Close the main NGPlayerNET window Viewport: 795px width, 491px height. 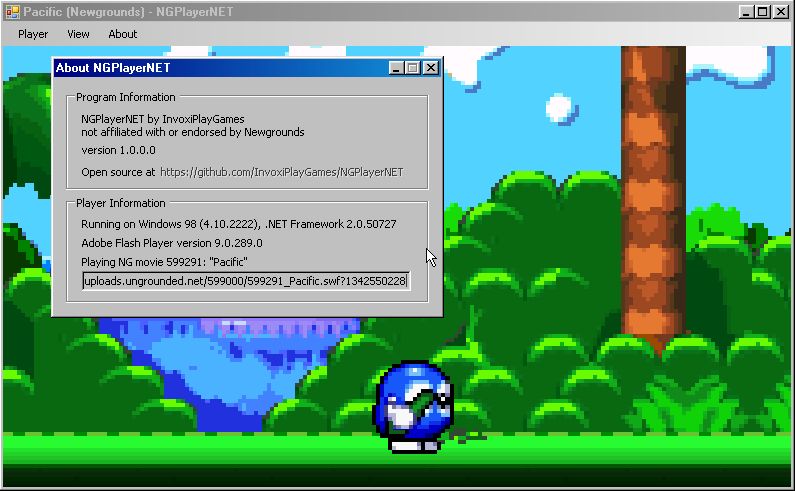pyautogui.click(x=781, y=12)
